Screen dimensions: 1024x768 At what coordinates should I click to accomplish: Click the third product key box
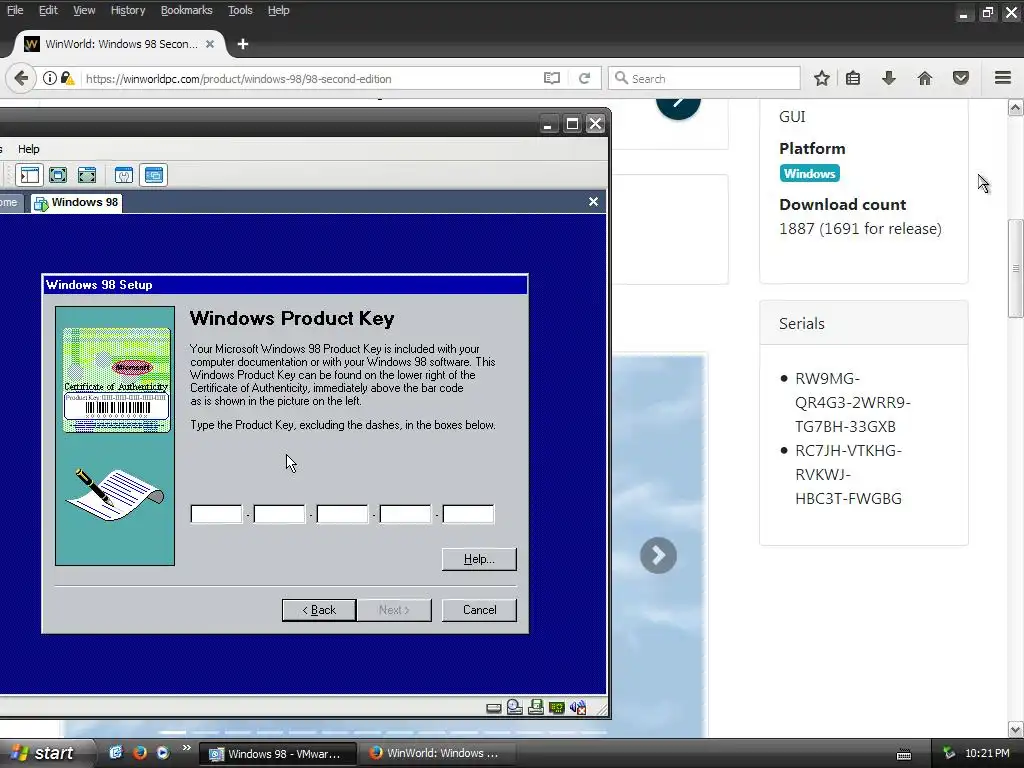[342, 514]
